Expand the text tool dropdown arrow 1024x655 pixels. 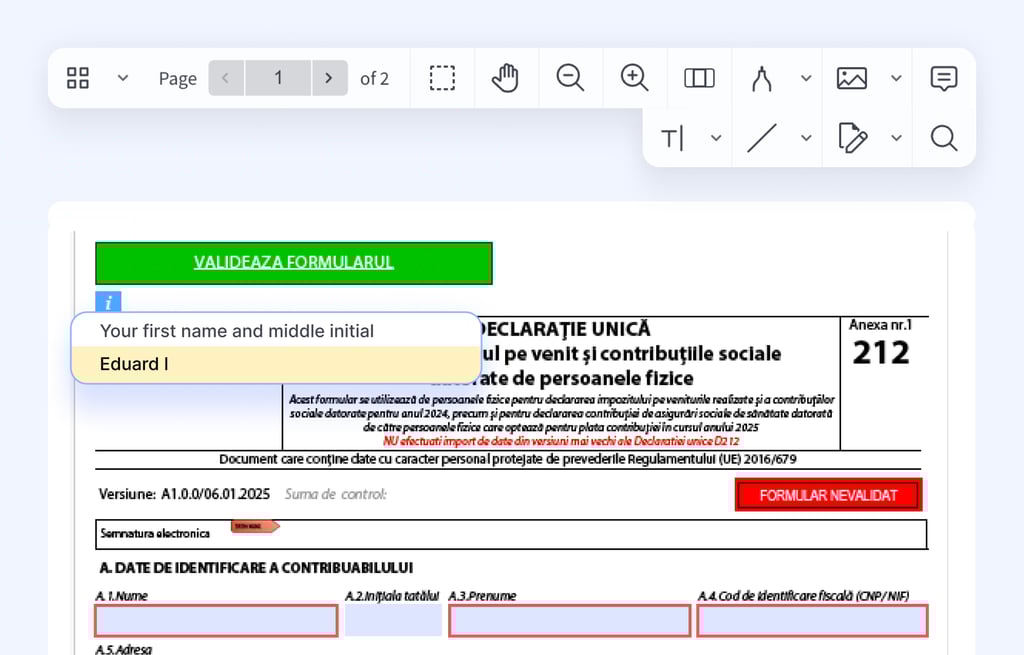click(716, 138)
